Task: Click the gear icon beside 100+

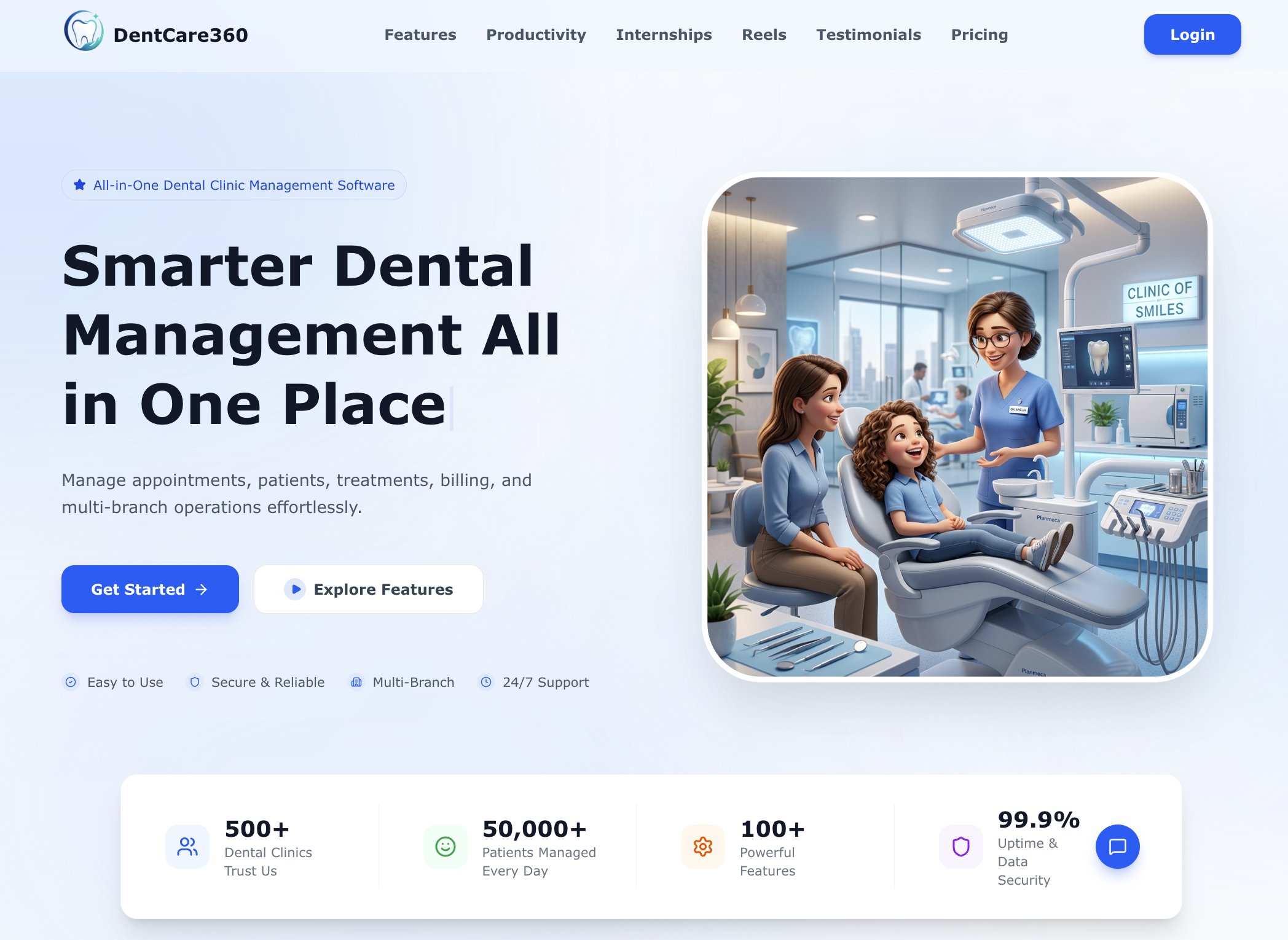Action: pyautogui.click(x=703, y=847)
